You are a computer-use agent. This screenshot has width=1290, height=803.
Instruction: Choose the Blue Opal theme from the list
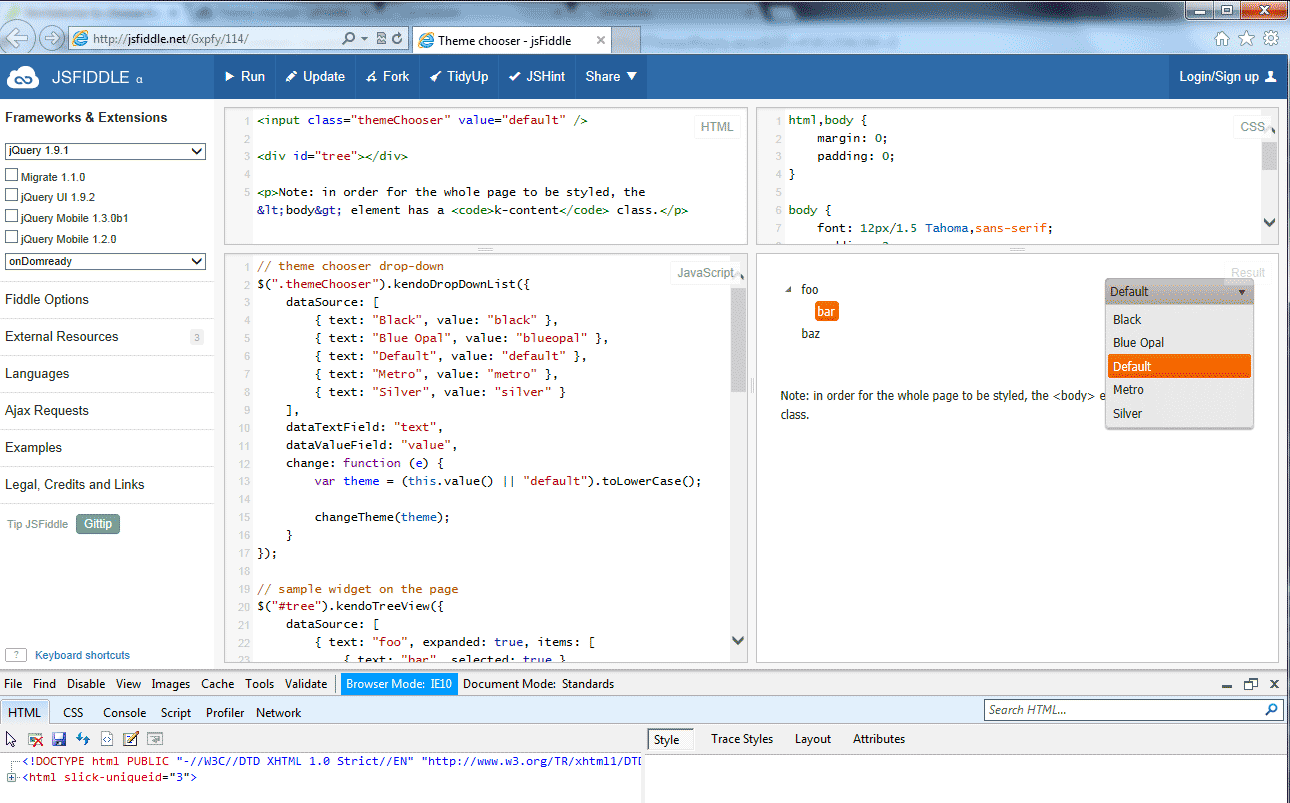[1139, 343]
